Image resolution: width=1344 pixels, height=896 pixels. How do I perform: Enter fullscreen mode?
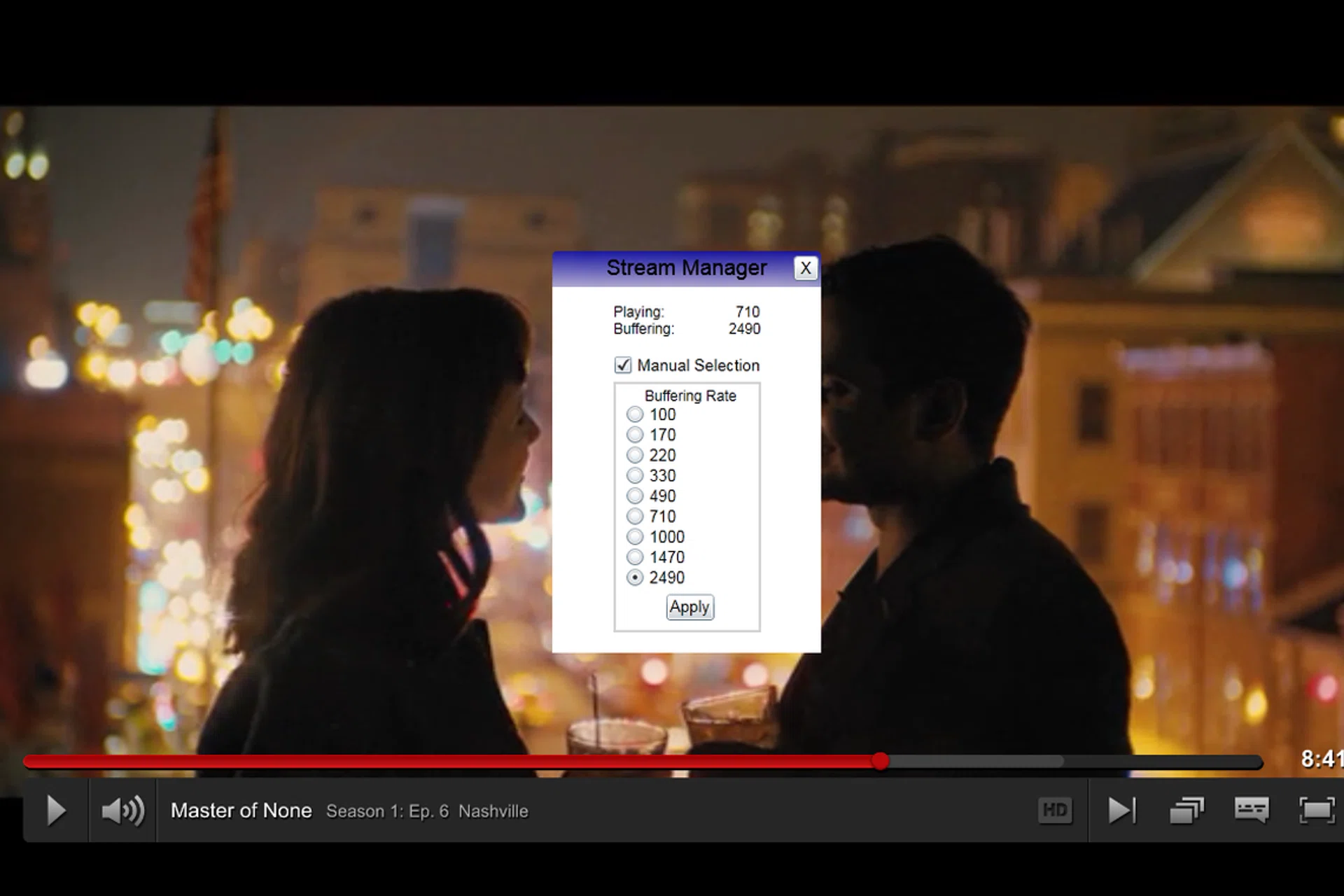[1316, 811]
